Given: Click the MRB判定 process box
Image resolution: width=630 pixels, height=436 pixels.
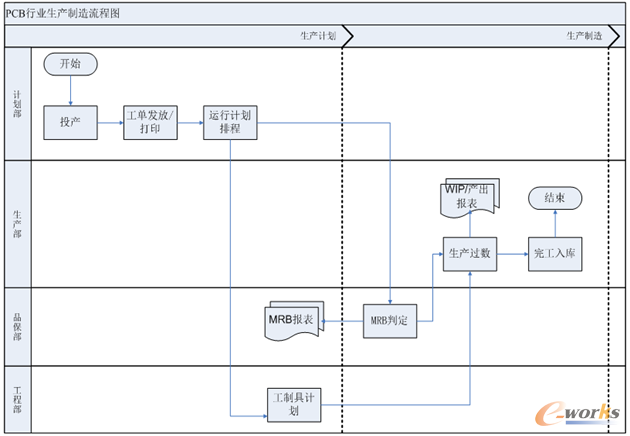Looking at the screenshot, I should pyautogui.click(x=388, y=320).
